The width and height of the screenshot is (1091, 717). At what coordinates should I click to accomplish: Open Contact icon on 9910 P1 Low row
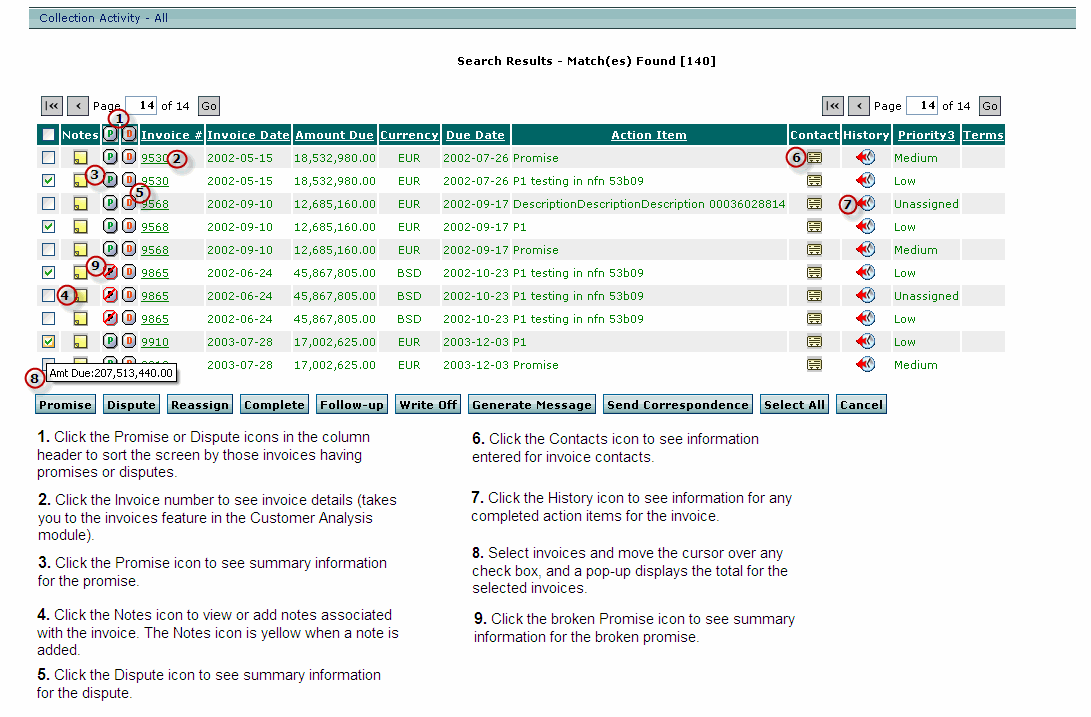click(x=814, y=342)
